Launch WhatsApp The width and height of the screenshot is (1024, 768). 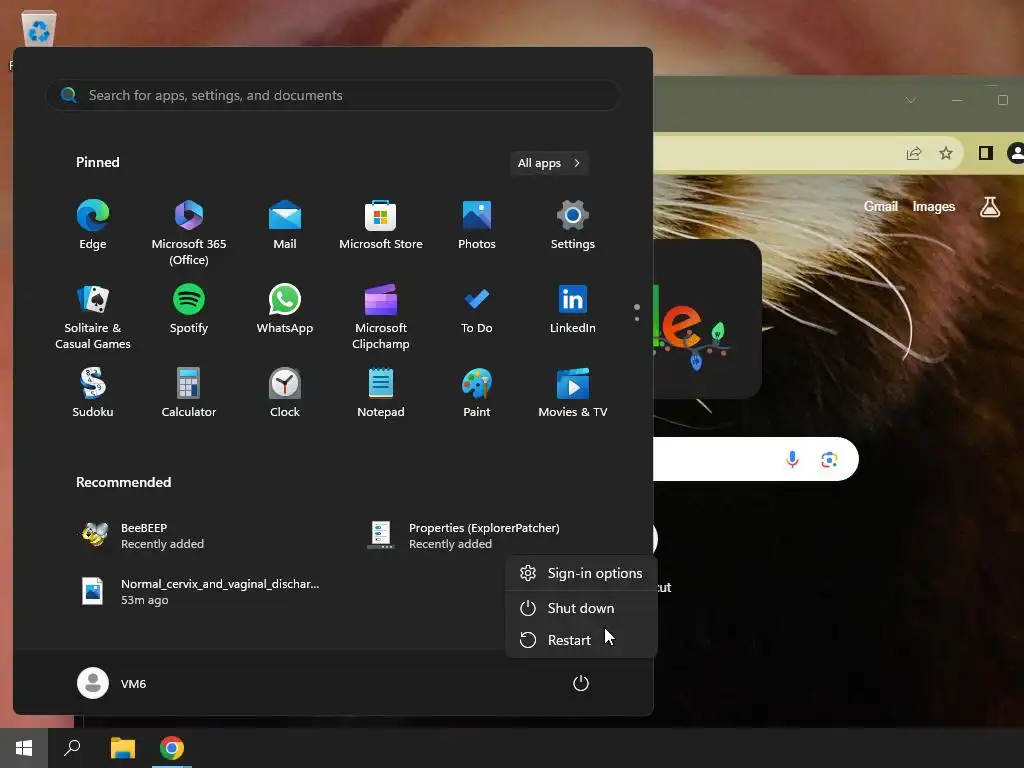(x=285, y=309)
